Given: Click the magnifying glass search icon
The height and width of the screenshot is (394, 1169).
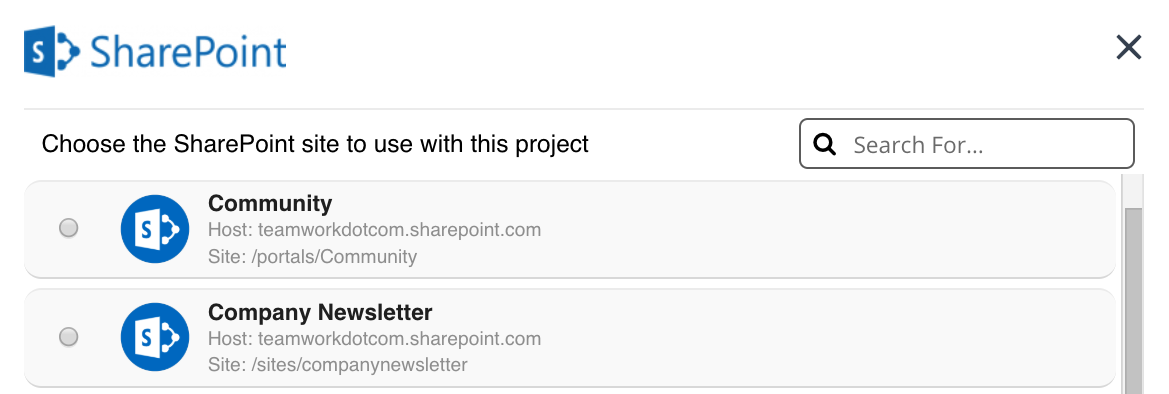Looking at the screenshot, I should click(x=825, y=144).
